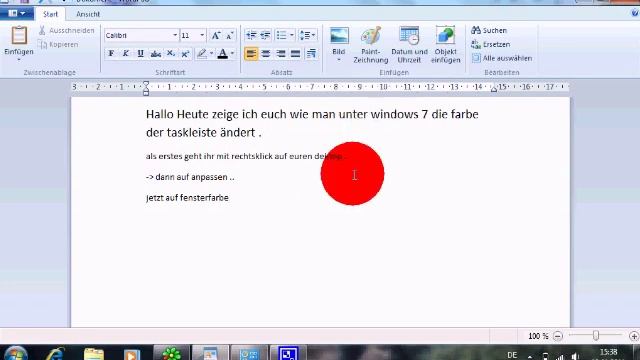Insert a Paint-Zeichnung drawing
The height and width of the screenshot is (360, 640).
tap(371, 45)
